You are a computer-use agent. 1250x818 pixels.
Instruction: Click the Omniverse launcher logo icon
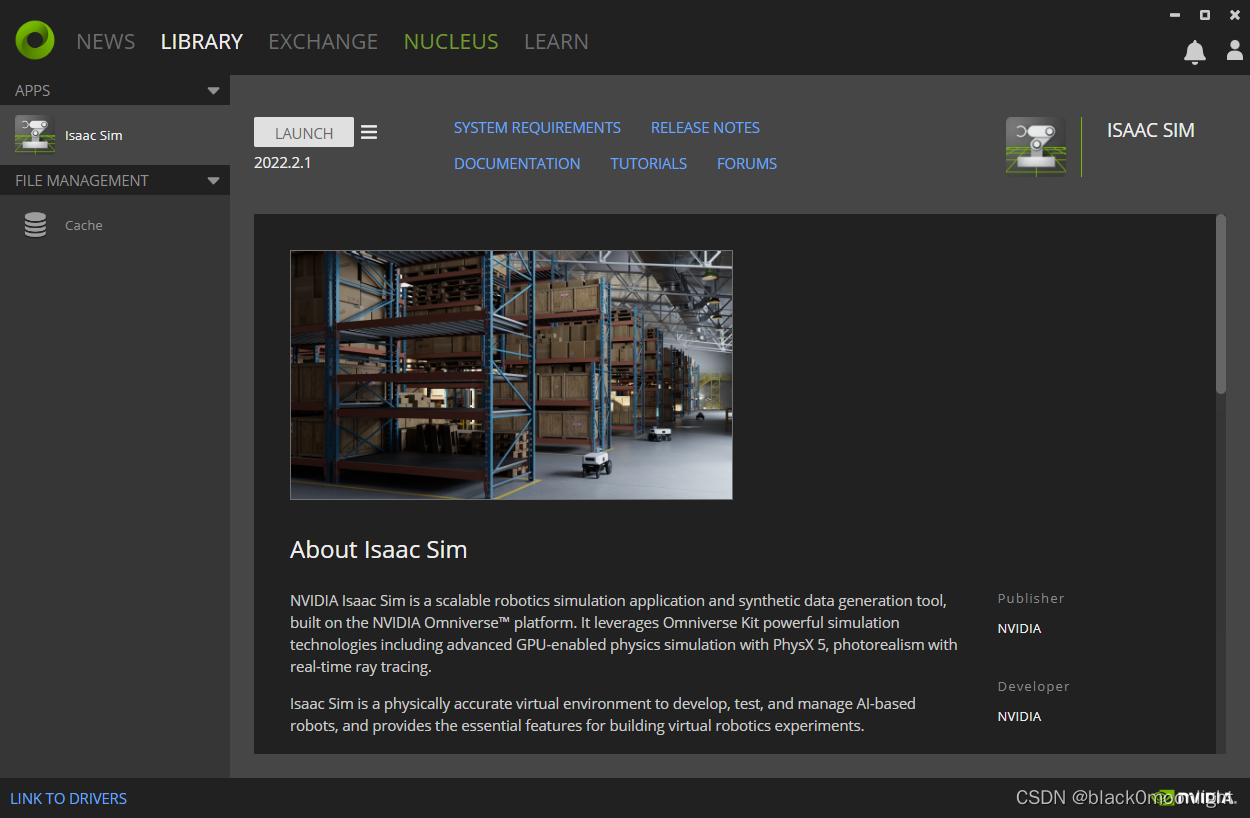[35, 40]
